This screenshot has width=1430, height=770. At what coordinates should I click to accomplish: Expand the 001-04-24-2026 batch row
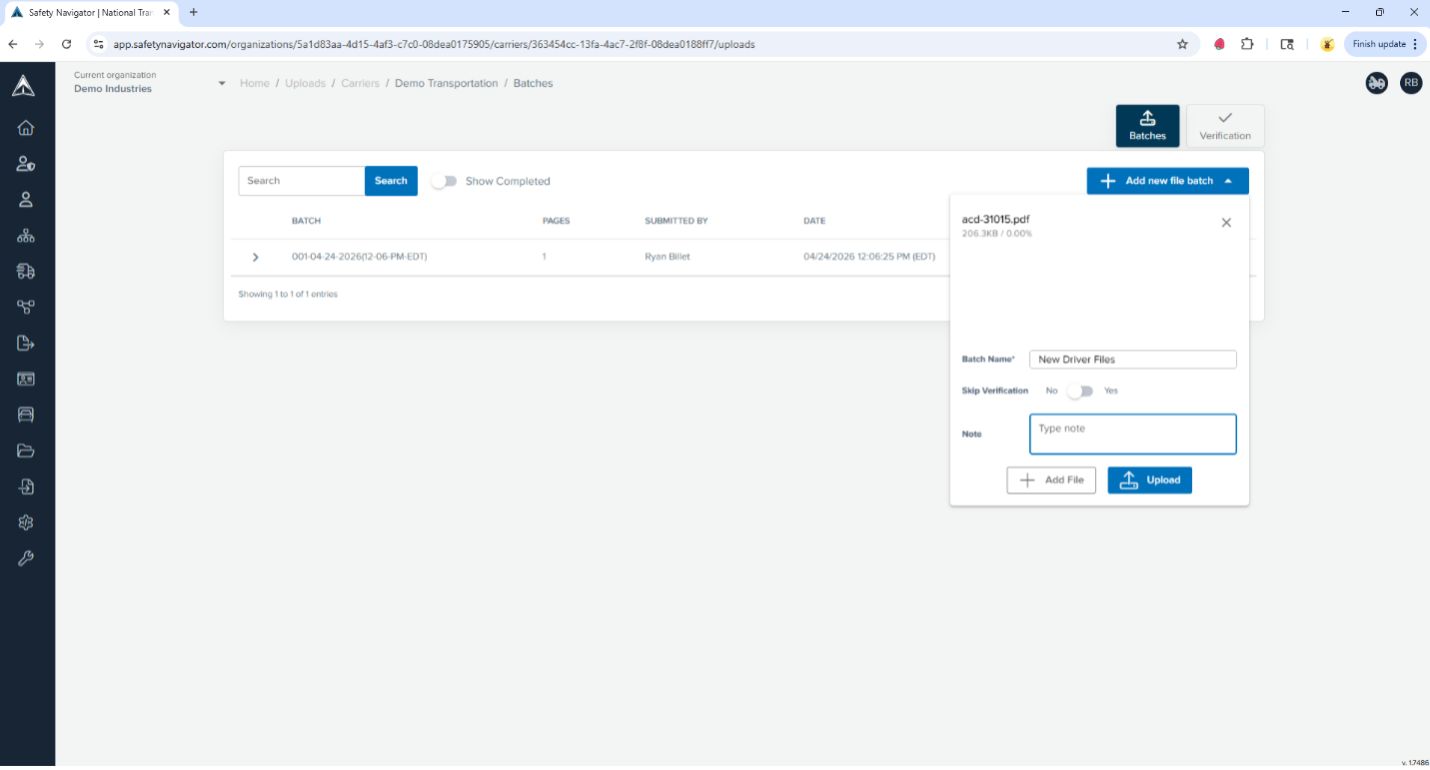coord(255,257)
